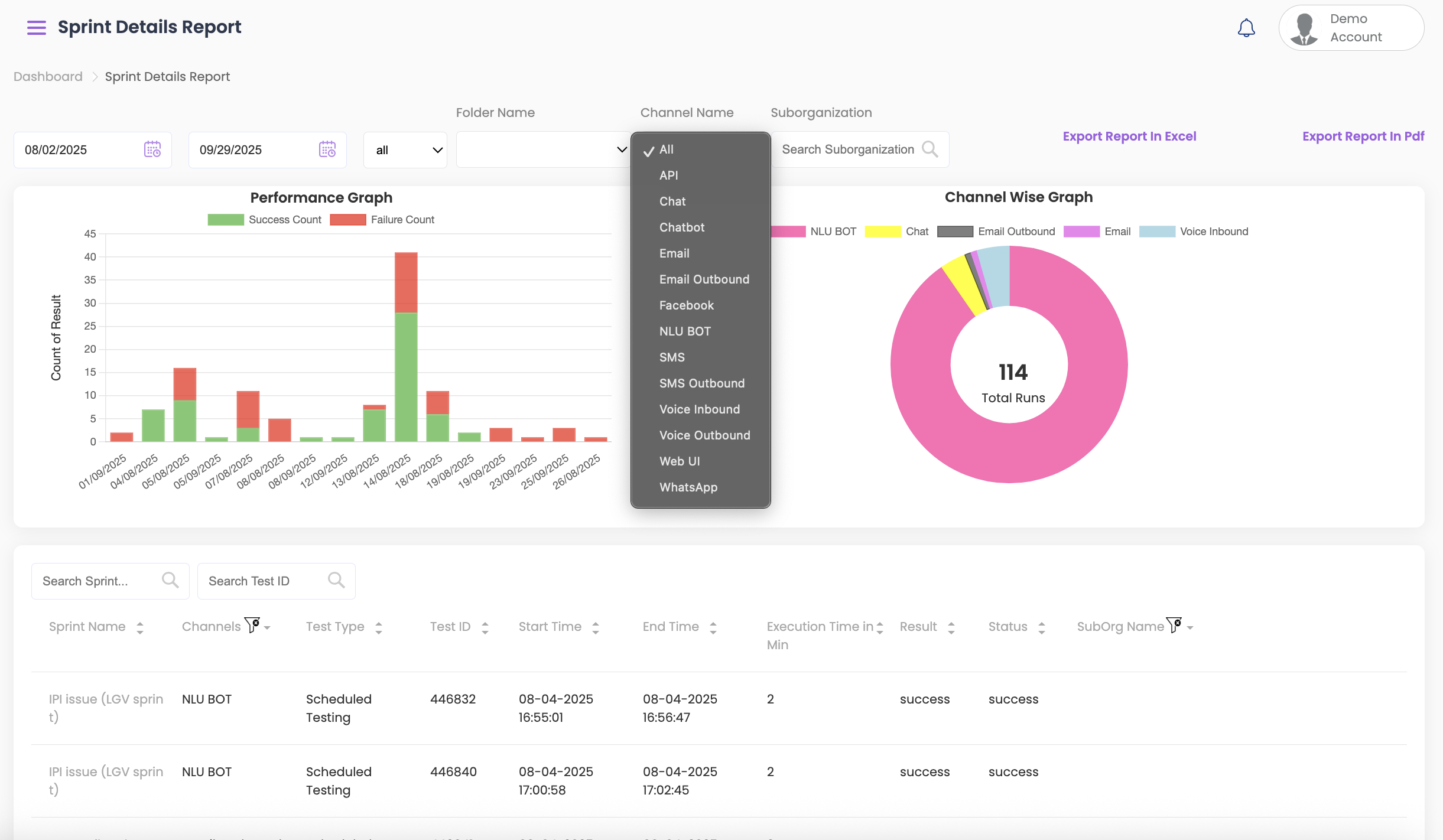
Task: Open the Channels column filter icon
Action: [x=252, y=625]
